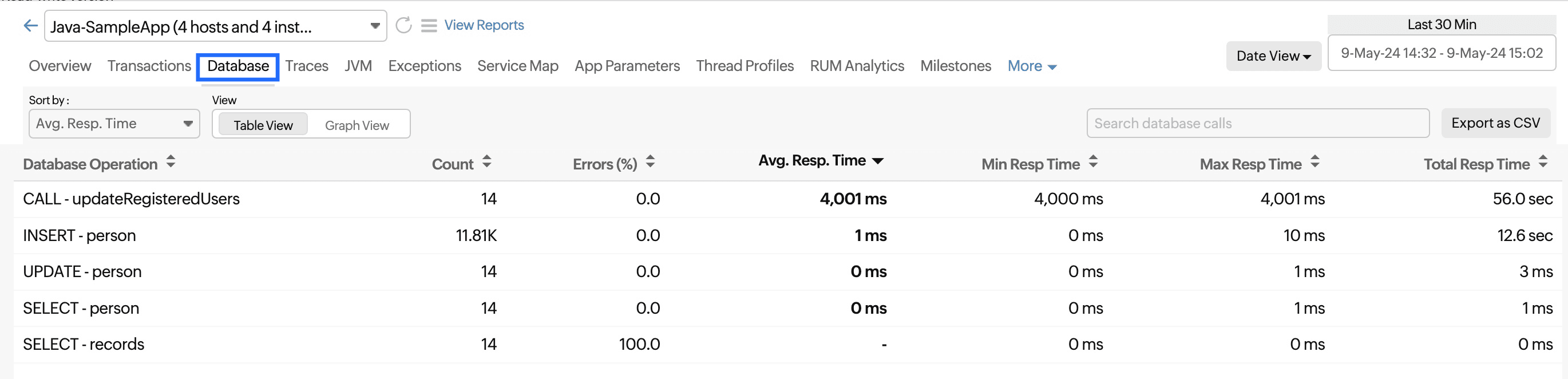Click the View Reports link
Image resolution: width=1568 pixels, height=379 pixels.
484,25
